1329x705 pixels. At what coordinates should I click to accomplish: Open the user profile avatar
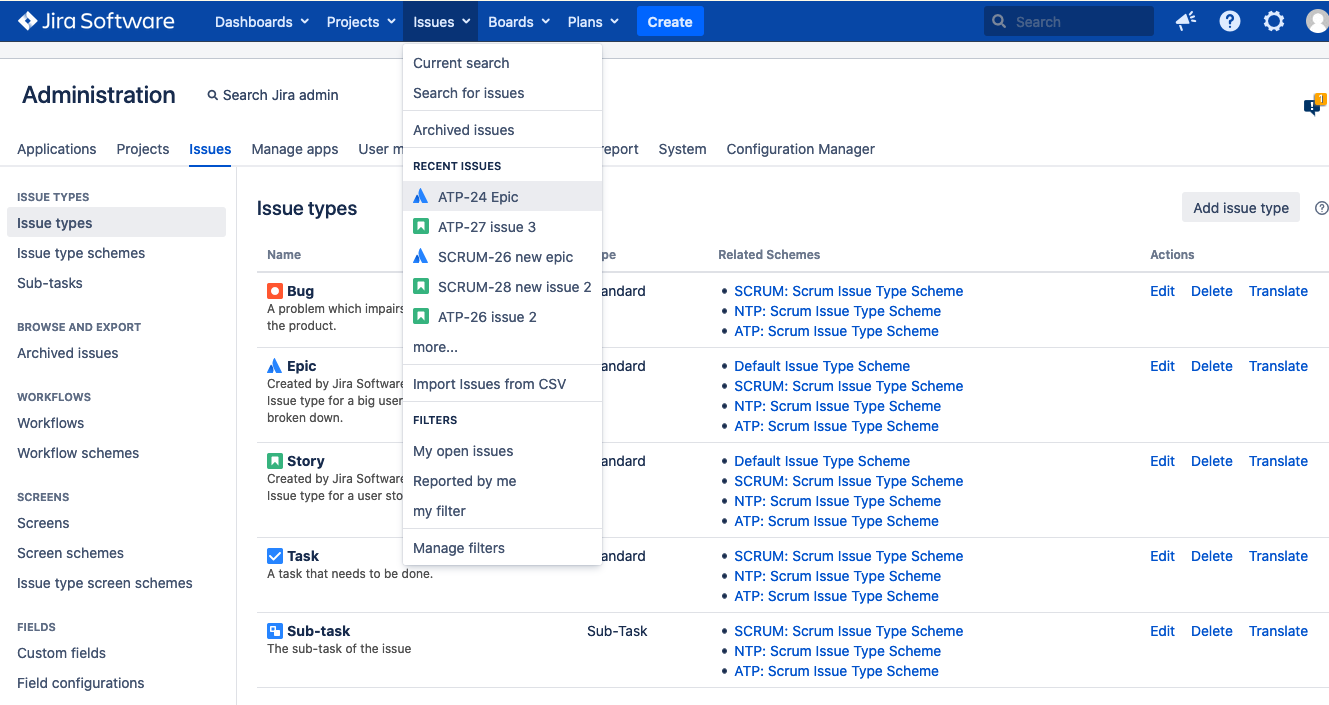coord(1317,21)
